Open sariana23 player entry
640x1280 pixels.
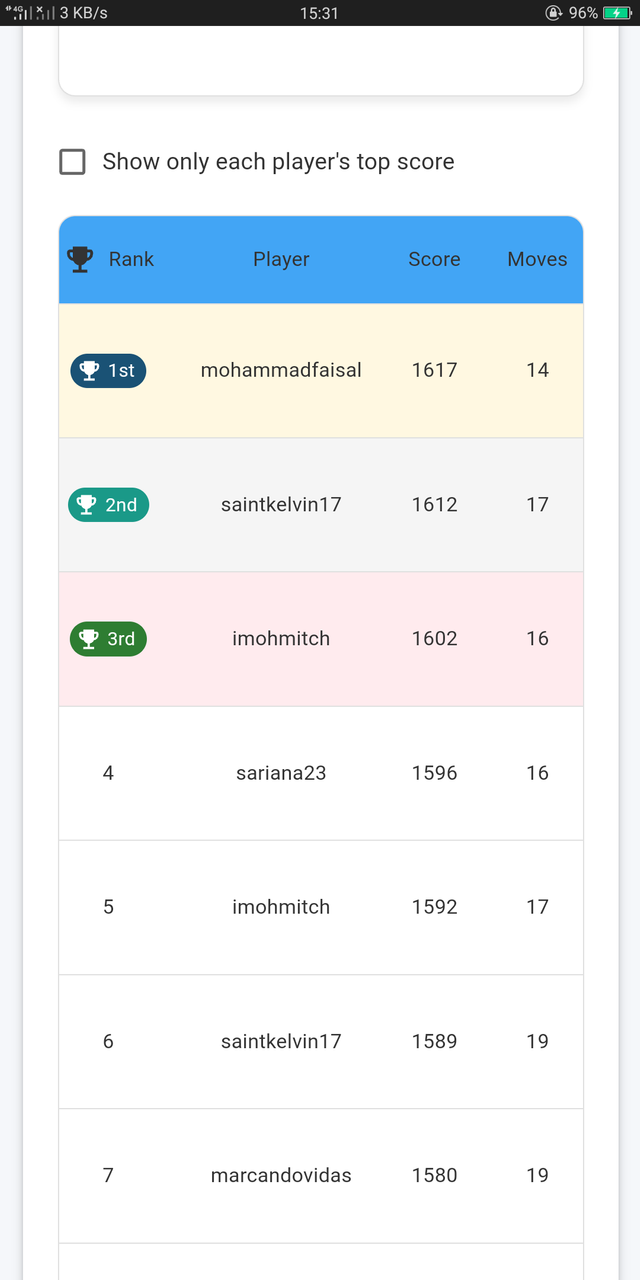(281, 773)
